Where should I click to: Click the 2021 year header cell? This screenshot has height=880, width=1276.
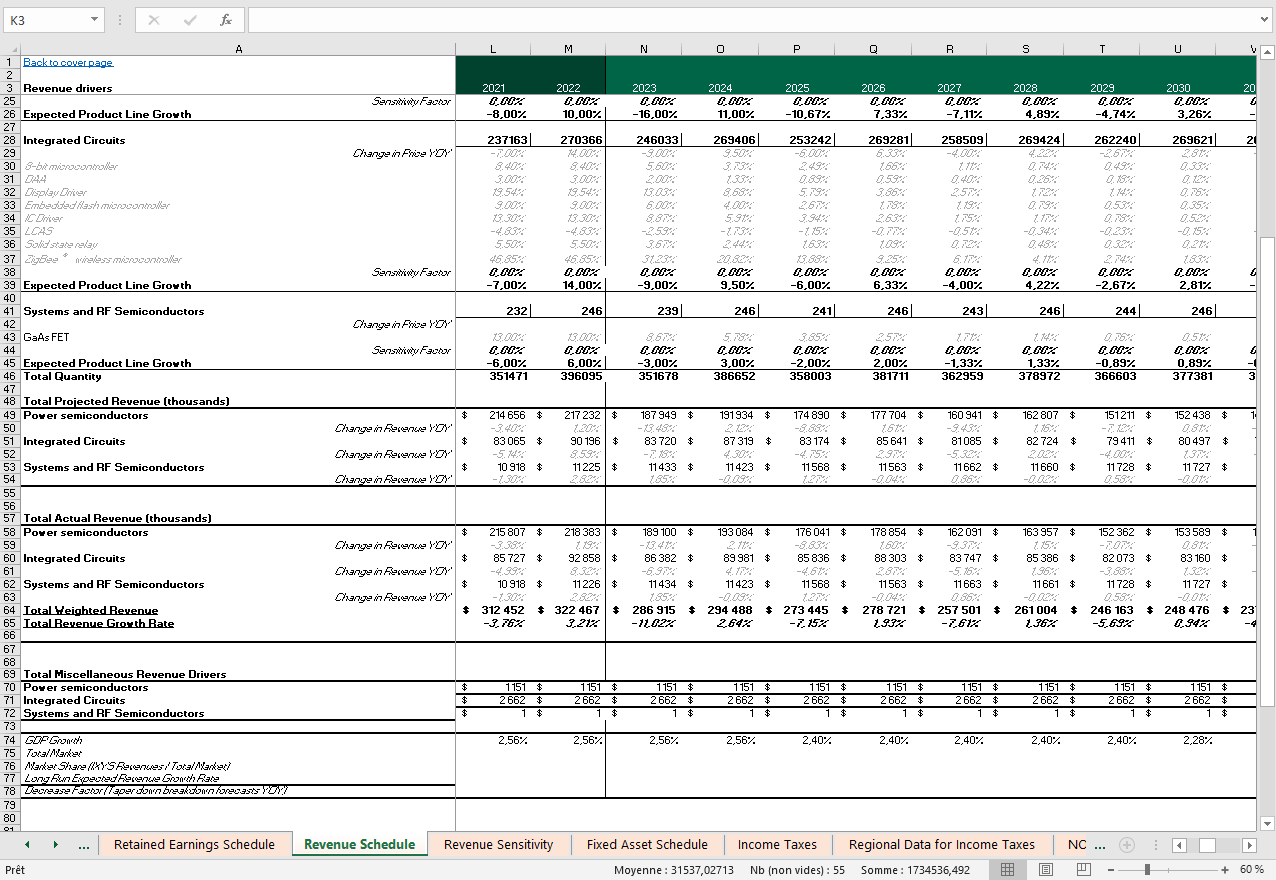(x=493, y=88)
